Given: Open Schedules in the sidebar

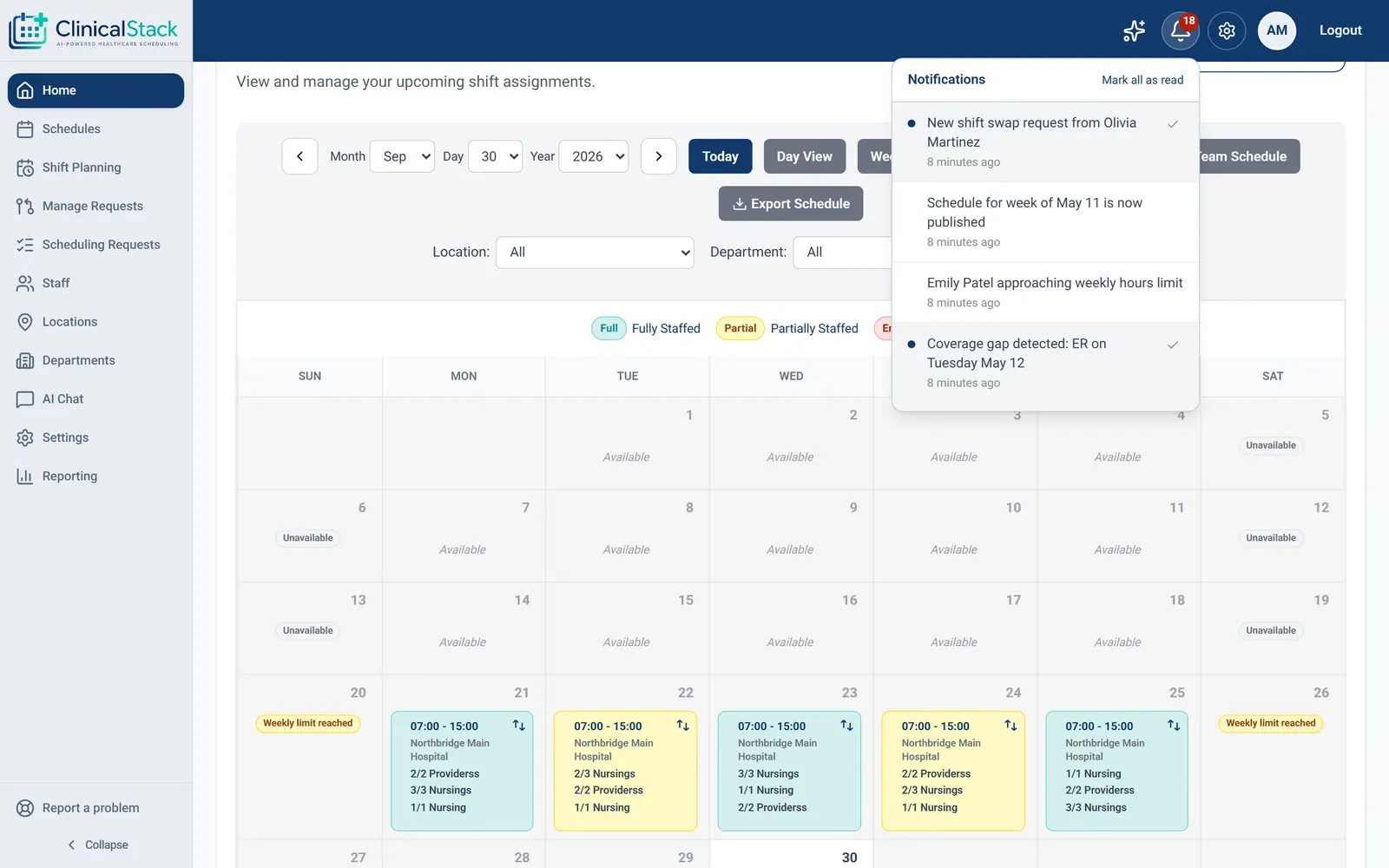Looking at the screenshot, I should pos(95,128).
